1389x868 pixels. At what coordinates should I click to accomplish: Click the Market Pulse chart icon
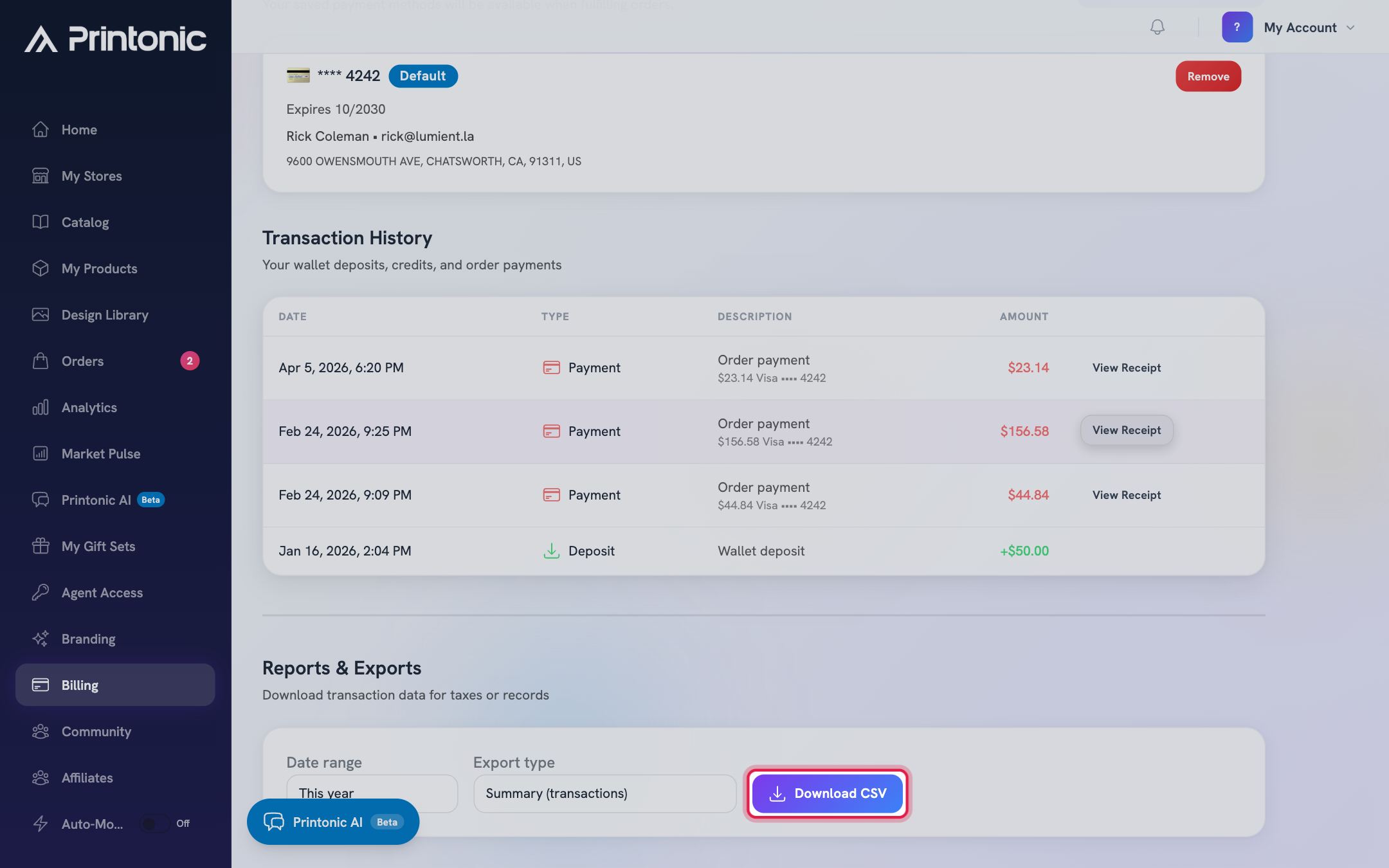coord(41,453)
